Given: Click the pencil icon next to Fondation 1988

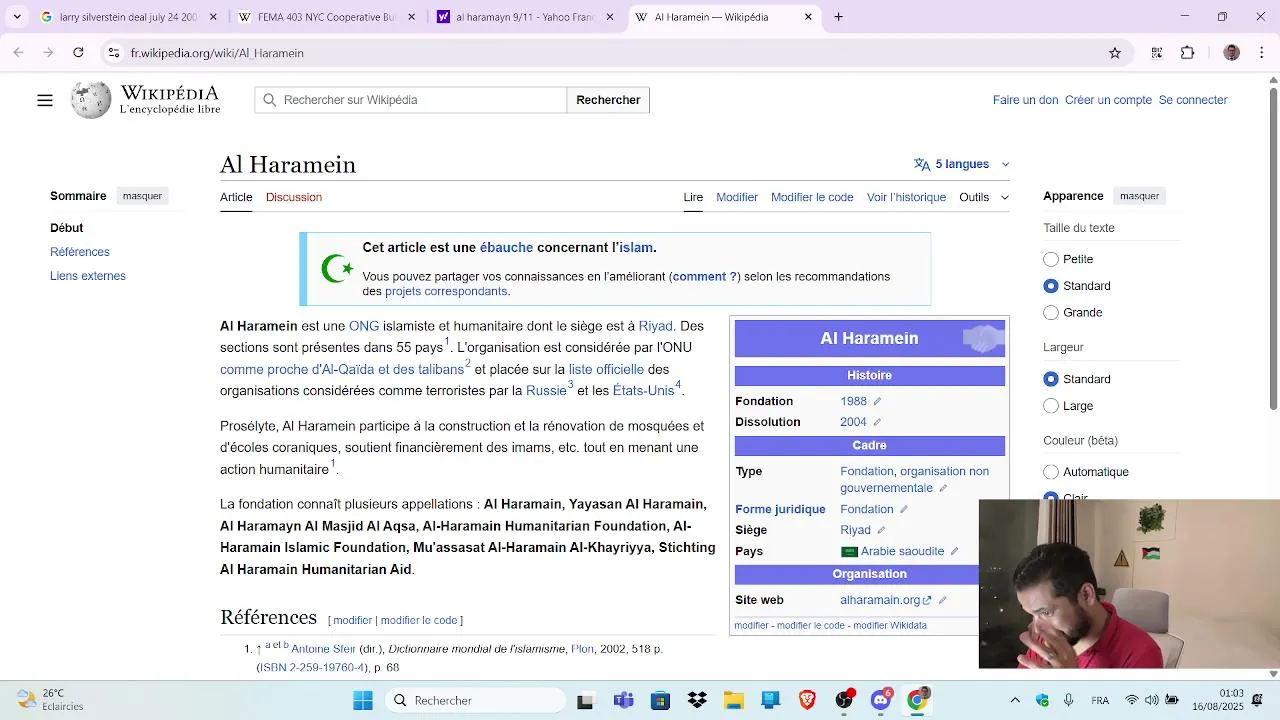Looking at the screenshot, I should click(877, 401).
